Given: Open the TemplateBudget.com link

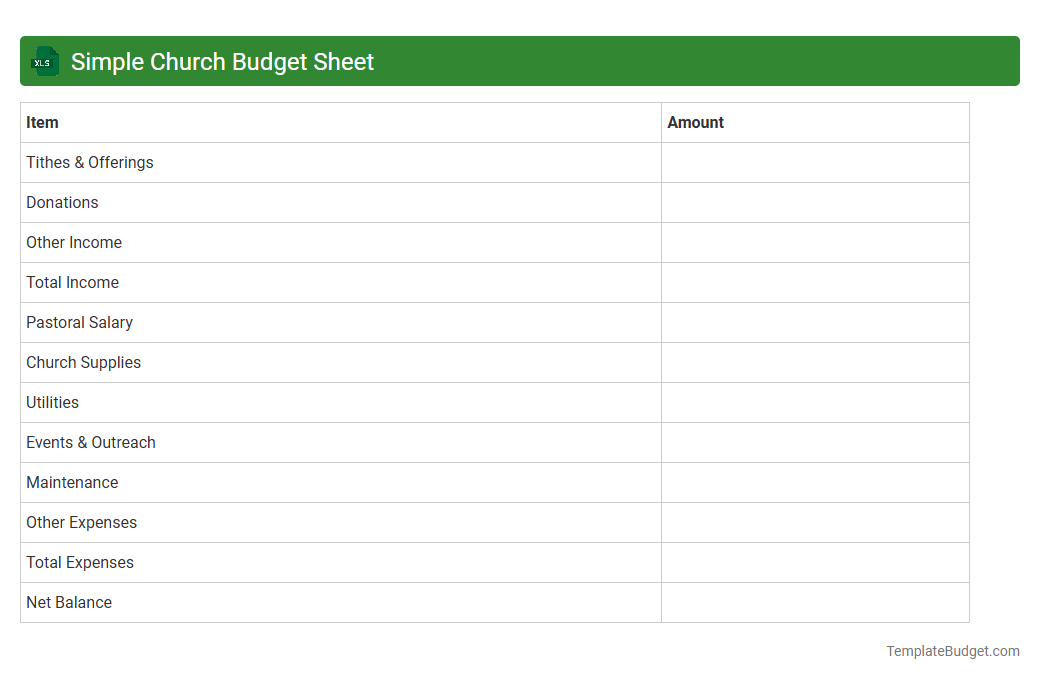Looking at the screenshot, I should pyautogui.click(x=952, y=651).
